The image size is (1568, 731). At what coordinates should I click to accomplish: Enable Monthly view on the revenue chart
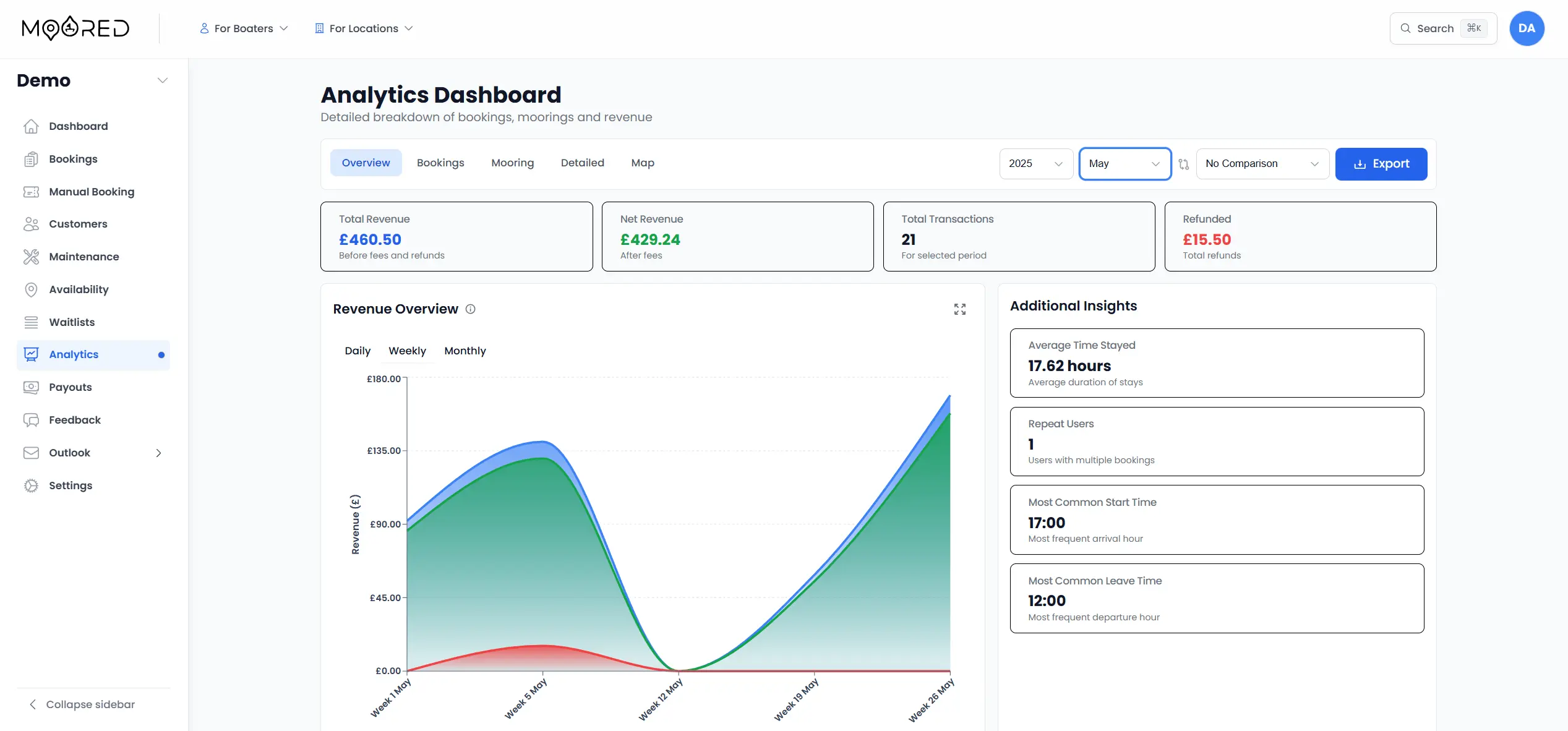point(465,351)
